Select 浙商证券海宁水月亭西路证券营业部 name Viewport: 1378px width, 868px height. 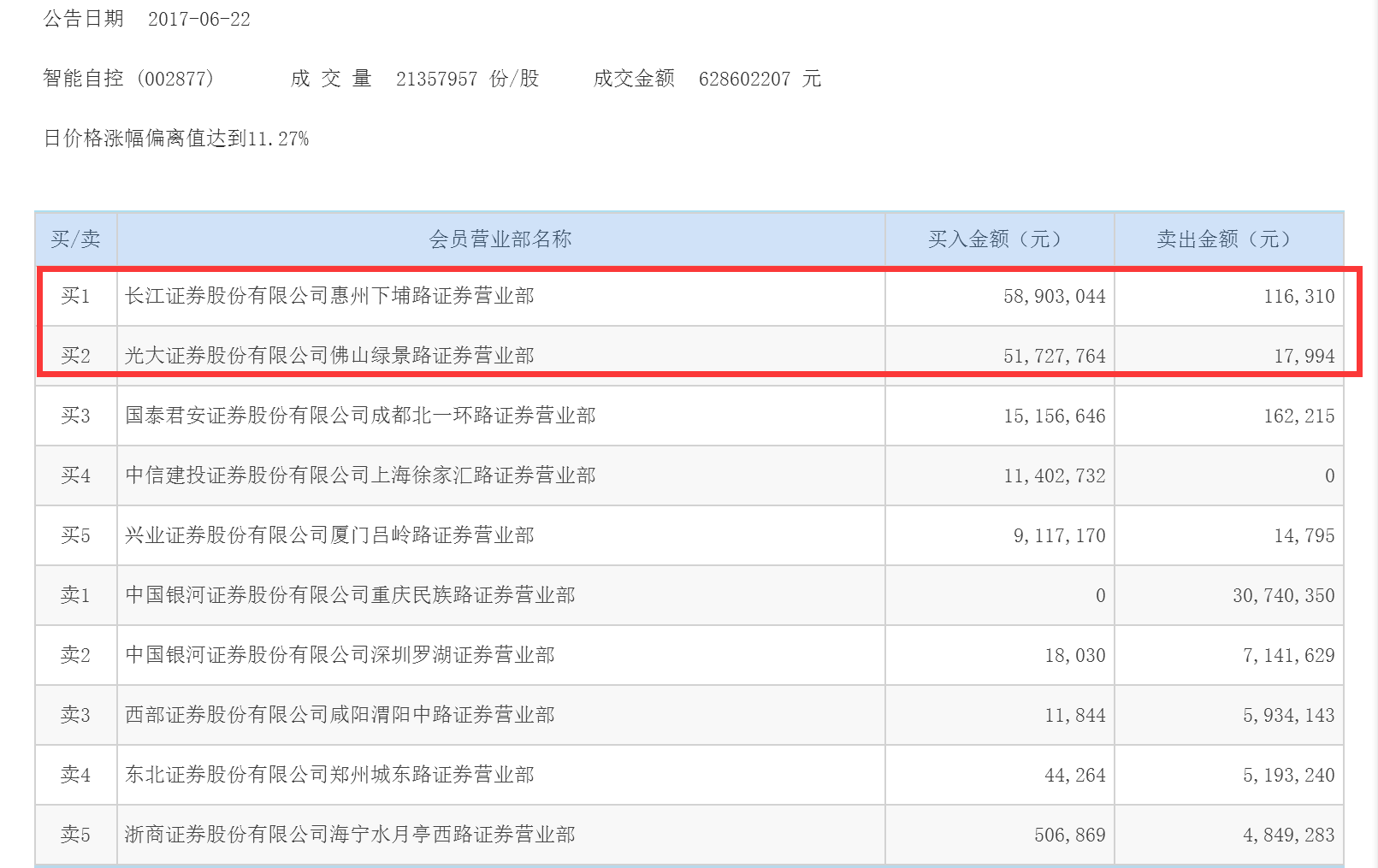click(350, 835)
